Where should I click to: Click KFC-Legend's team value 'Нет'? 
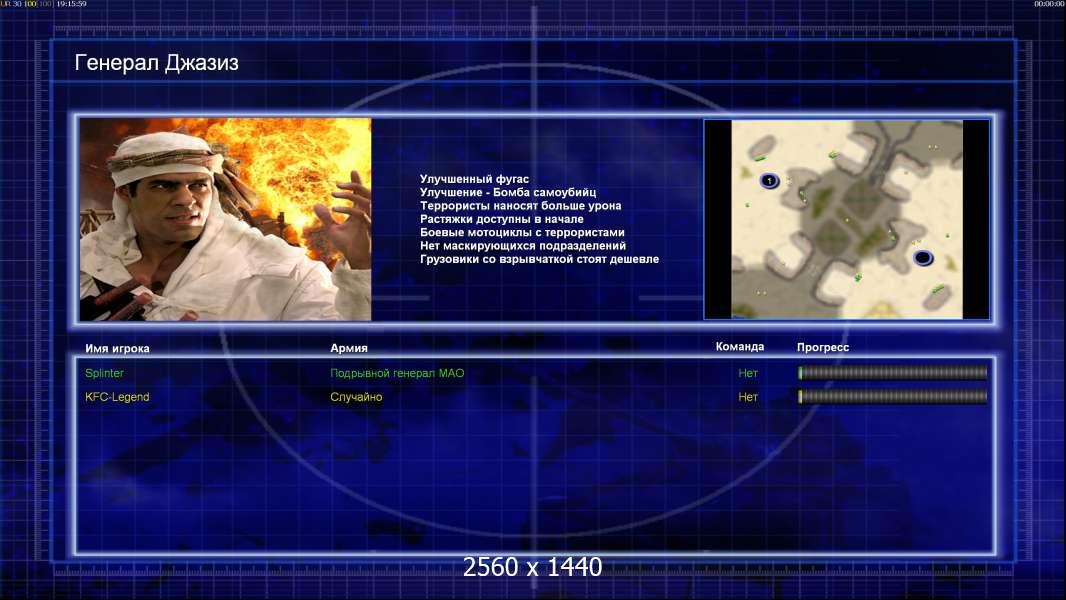pos(748,397)
